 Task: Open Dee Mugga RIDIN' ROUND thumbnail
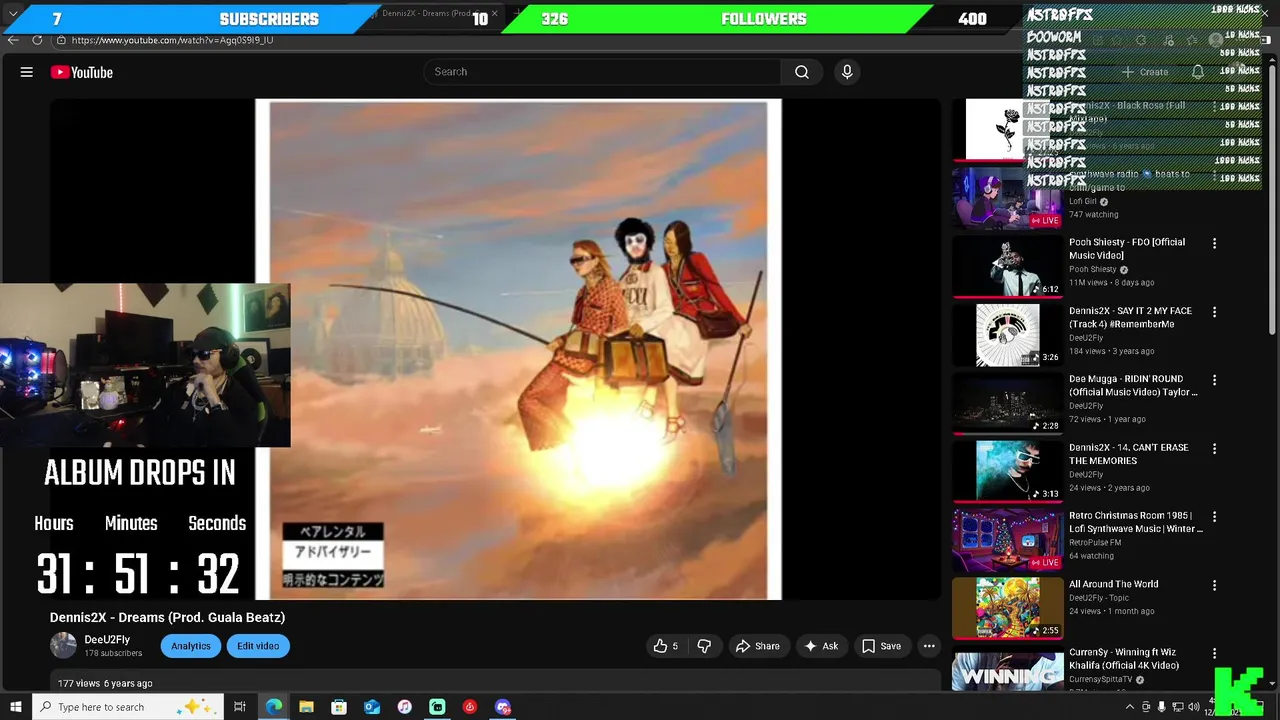tap(1007, 403)
